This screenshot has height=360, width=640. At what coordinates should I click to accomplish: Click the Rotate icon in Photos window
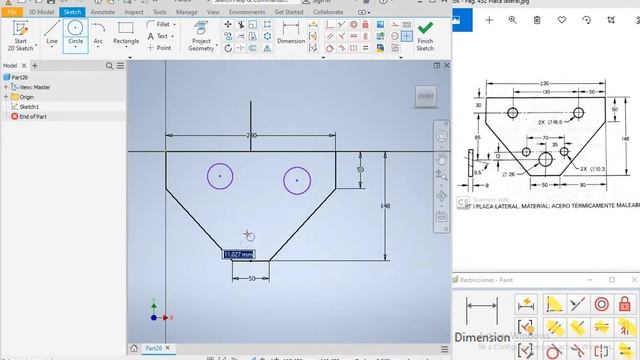pos(587,20)
